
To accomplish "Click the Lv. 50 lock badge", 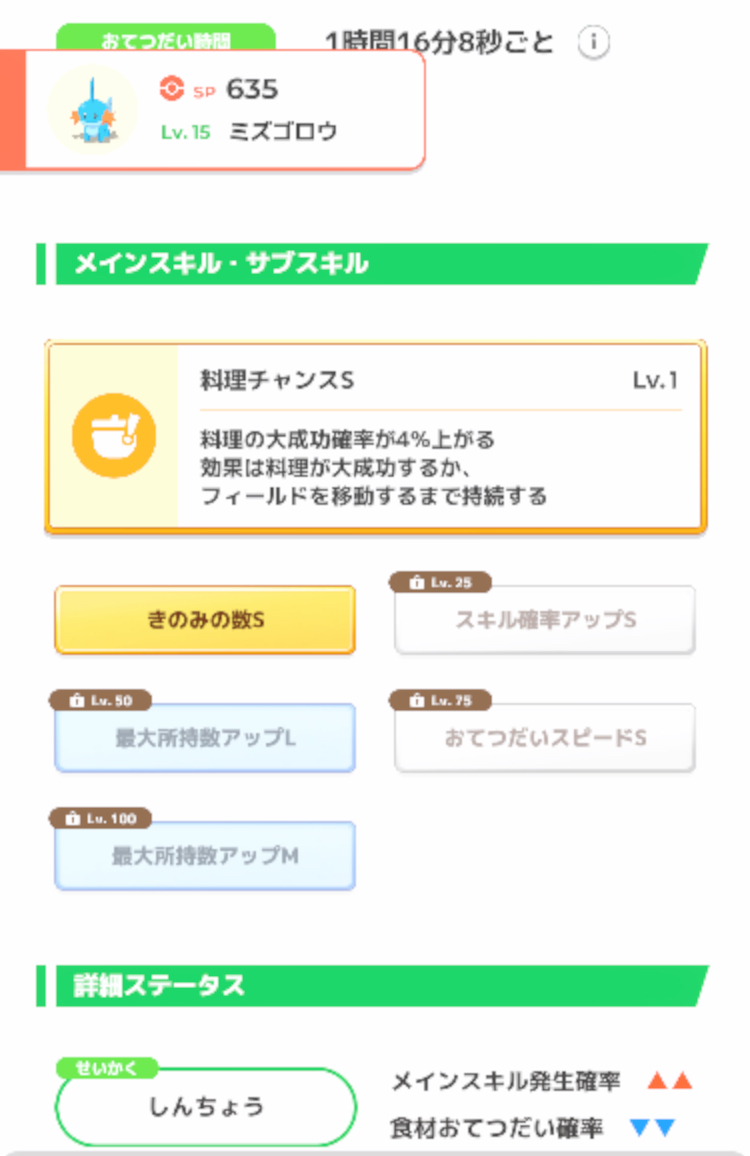I will coord(103,701).
